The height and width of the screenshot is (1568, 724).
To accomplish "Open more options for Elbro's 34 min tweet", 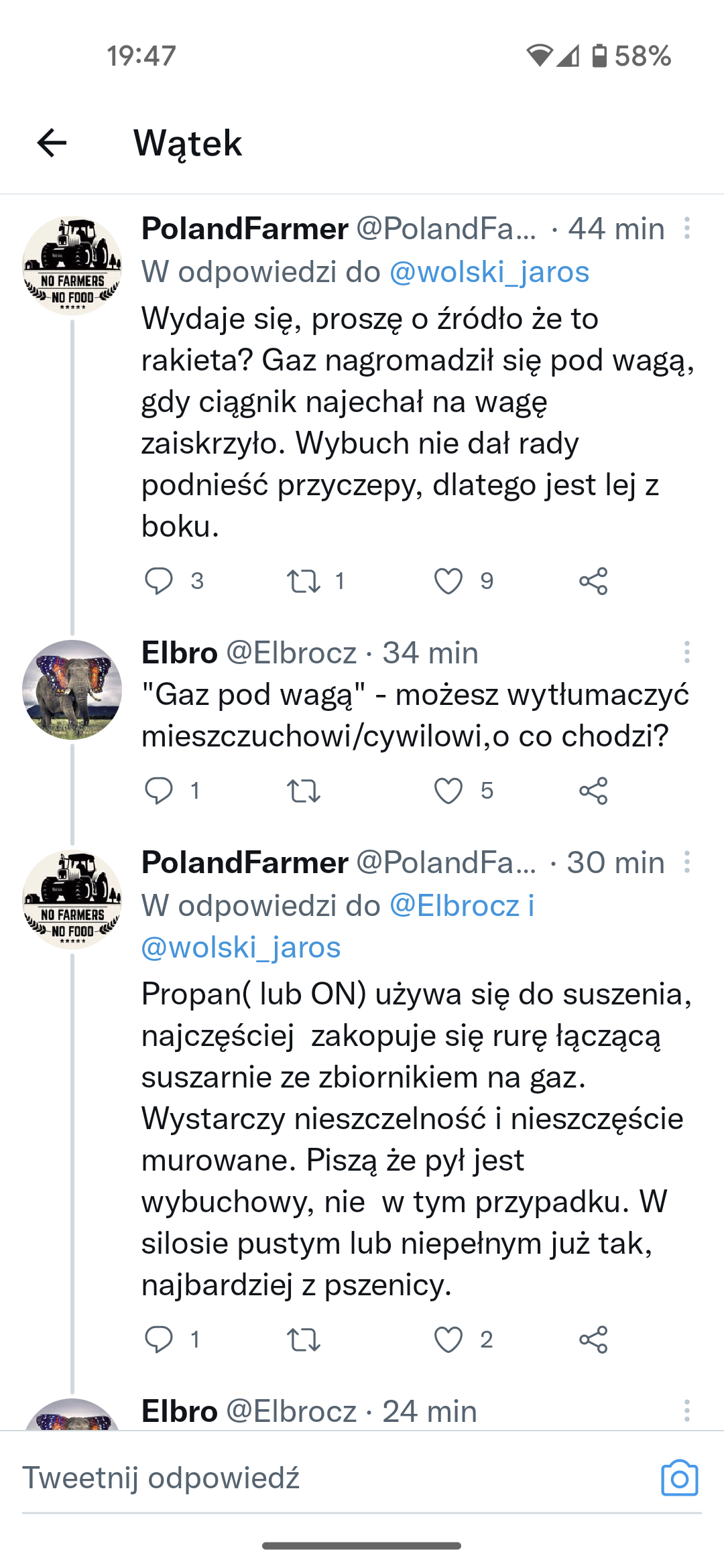I will click(687, 652).
